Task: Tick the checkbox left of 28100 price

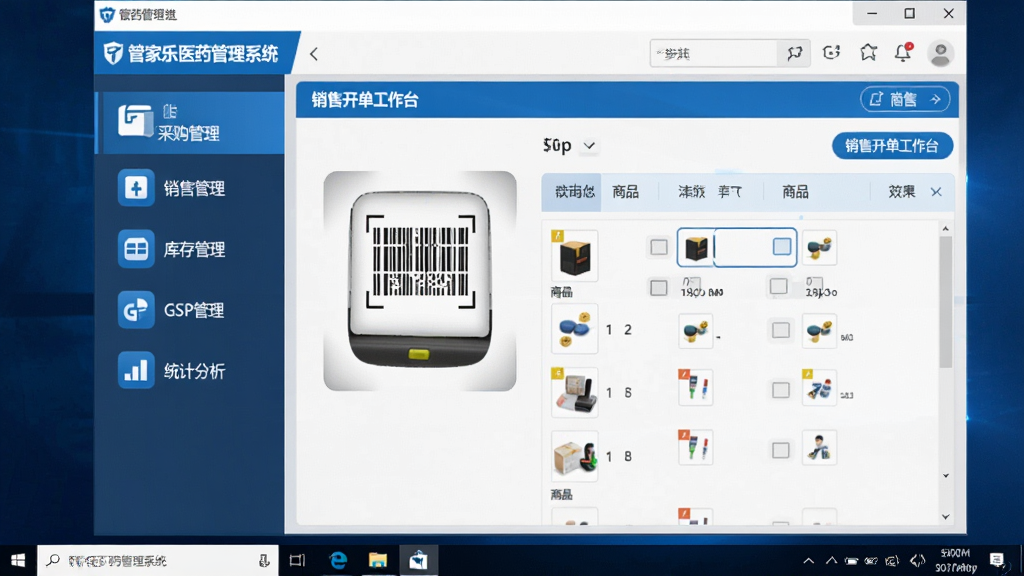Action: pyautogui.click(x=778, y=286)
